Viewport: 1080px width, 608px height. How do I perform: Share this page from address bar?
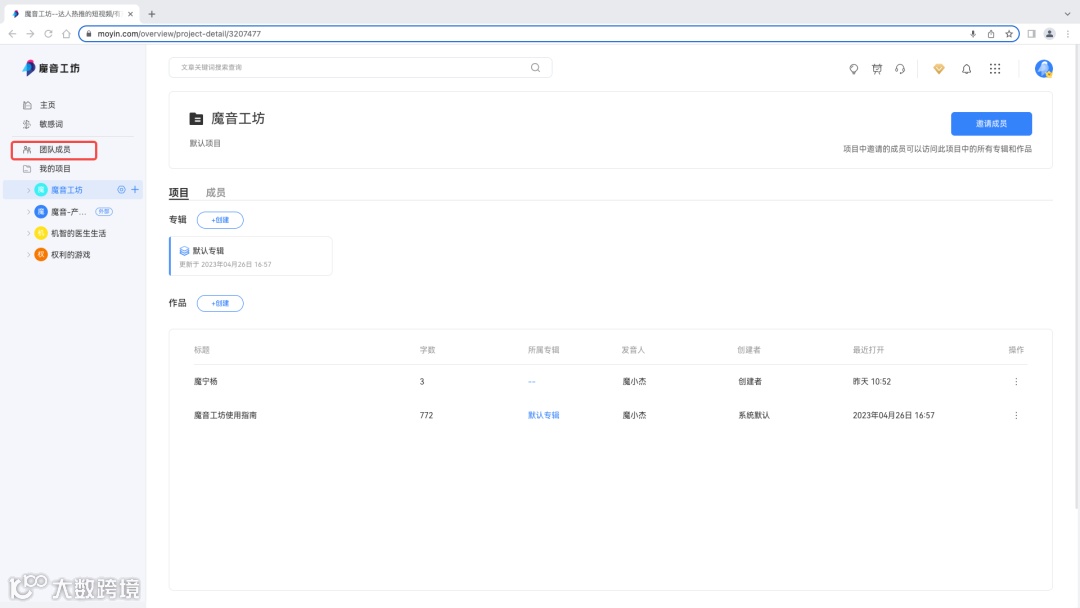click(x=991, y=34)
